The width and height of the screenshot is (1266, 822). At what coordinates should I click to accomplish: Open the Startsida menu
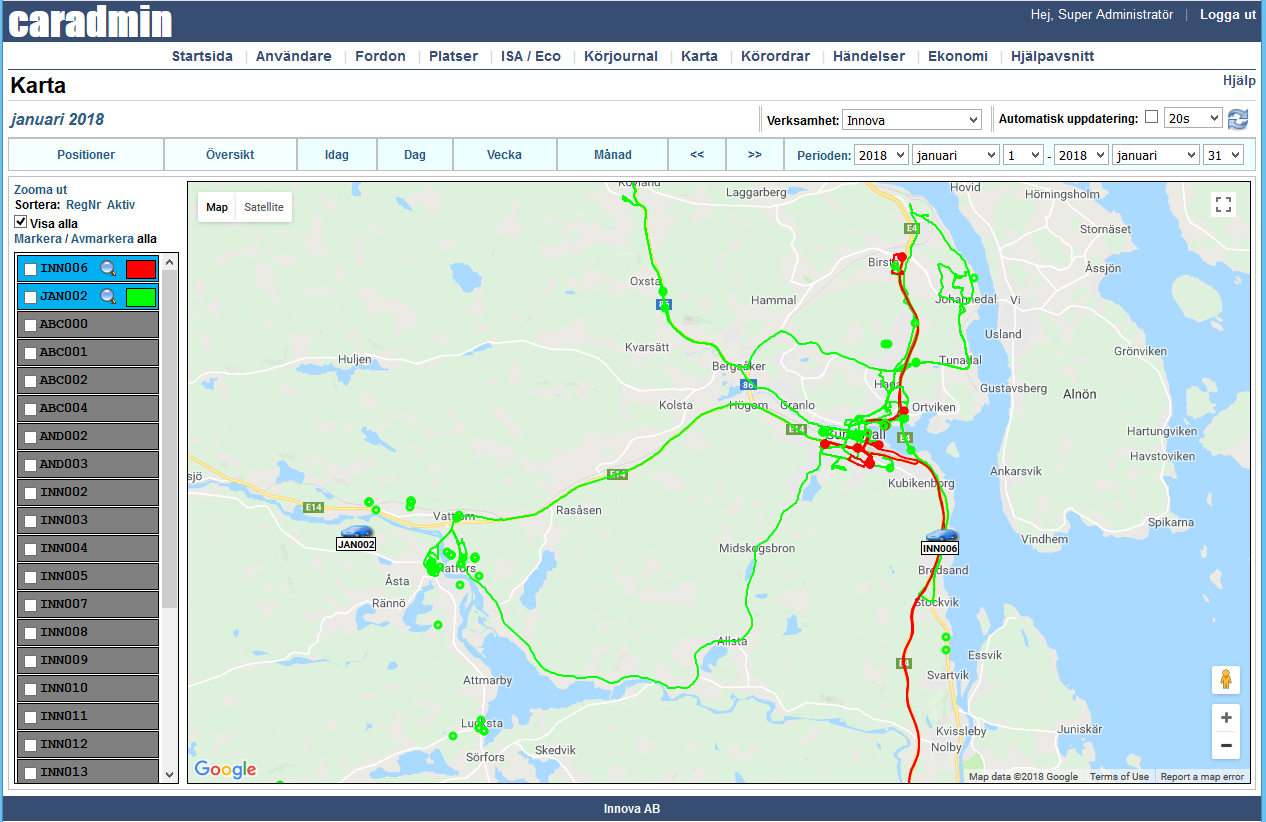tap(202, 56)
